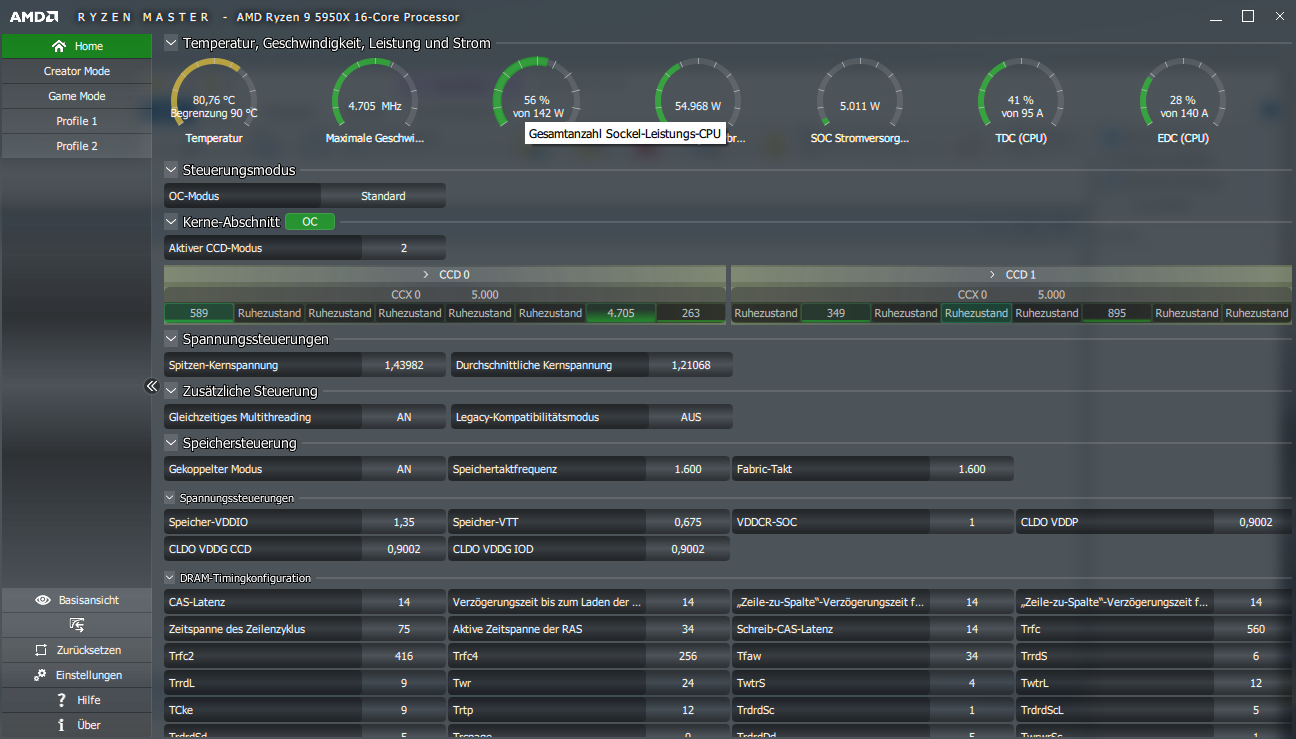
Task: Collapse Spannungssteuerungen section above Spitzen-Kernspannung
Action: pyautogui.click(x=171, y=339)
